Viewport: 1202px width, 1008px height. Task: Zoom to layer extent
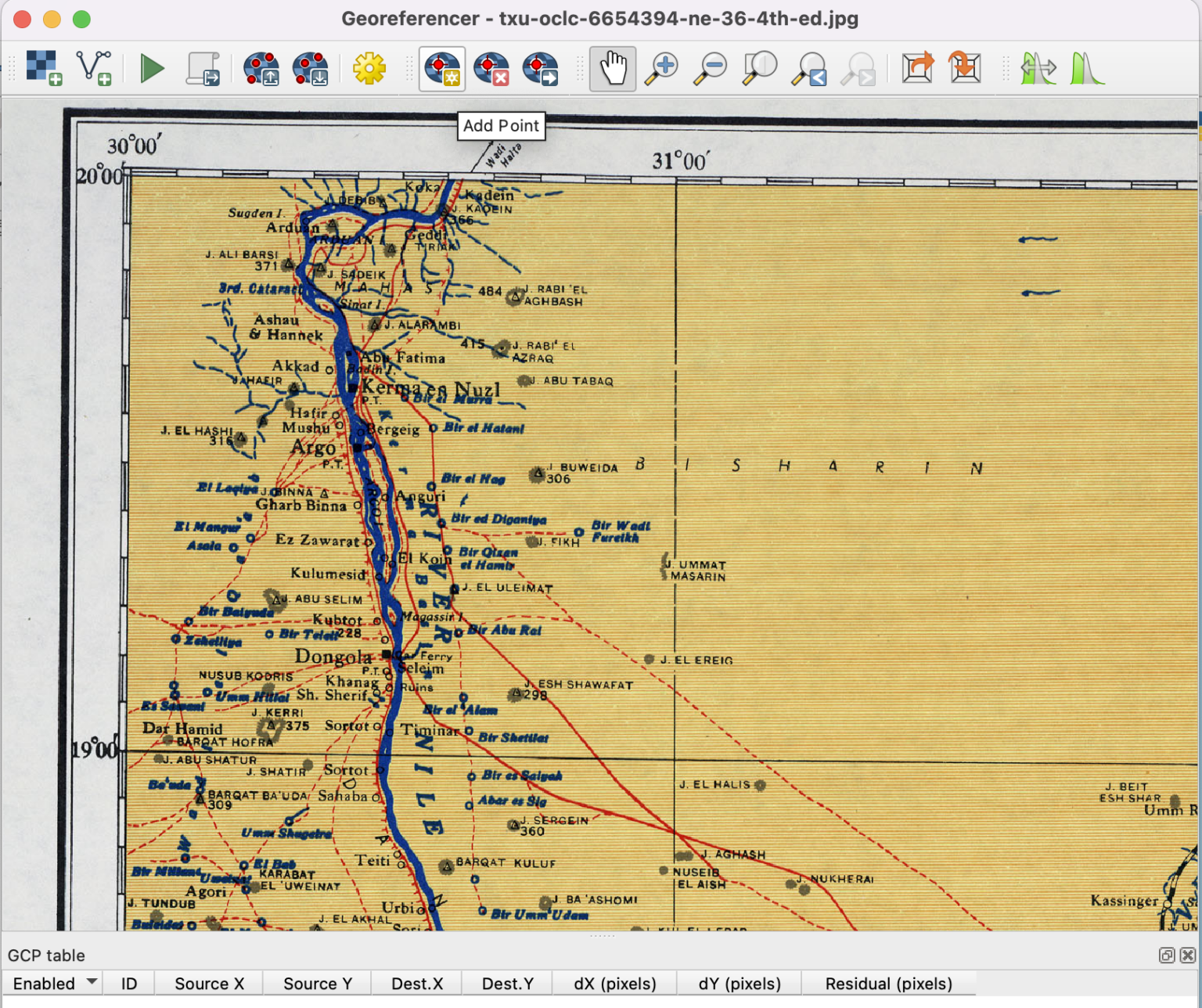(760, 69)
